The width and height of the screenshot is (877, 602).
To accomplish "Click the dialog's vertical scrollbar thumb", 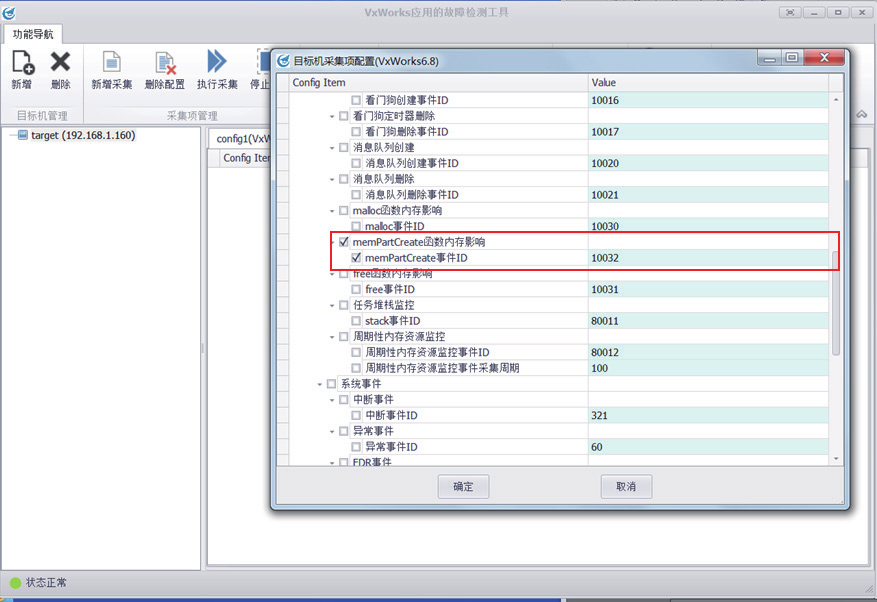I will pos(836,300).
